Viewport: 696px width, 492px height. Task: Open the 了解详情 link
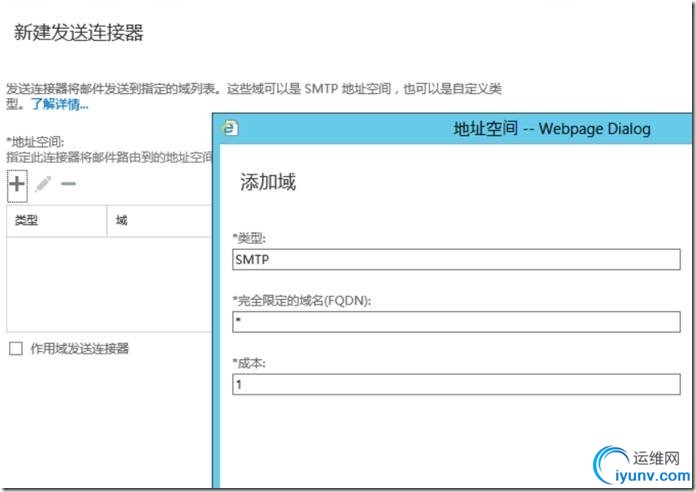click(x=59, y=104)
